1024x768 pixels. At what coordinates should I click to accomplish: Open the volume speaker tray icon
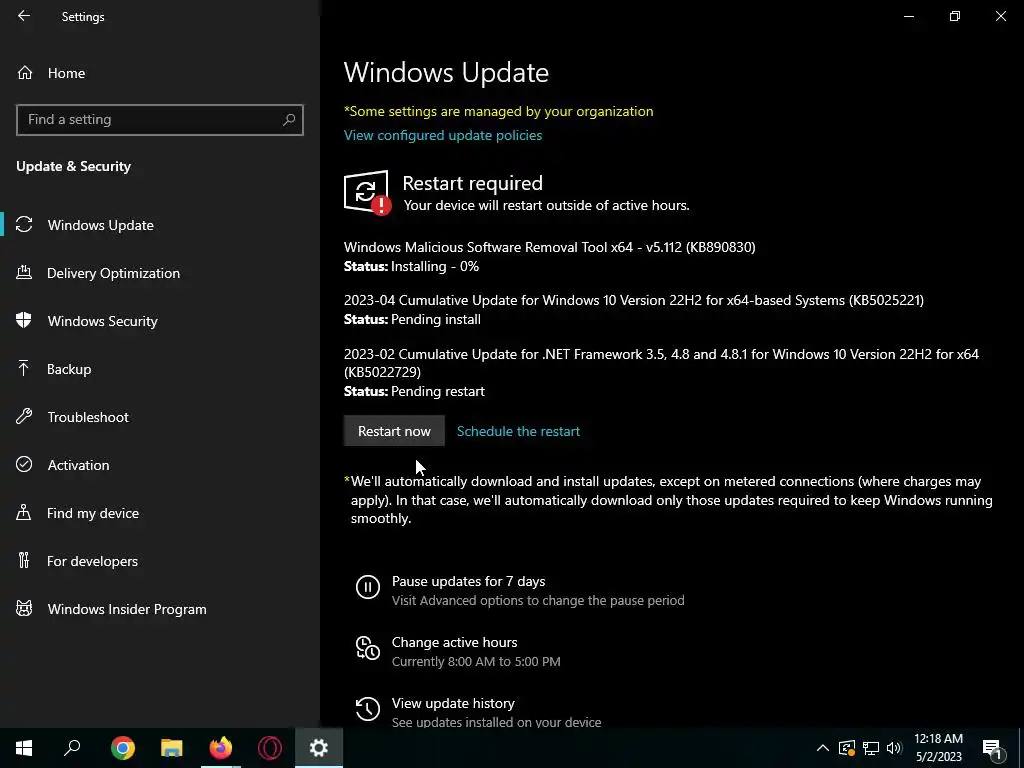click(894, 748)
